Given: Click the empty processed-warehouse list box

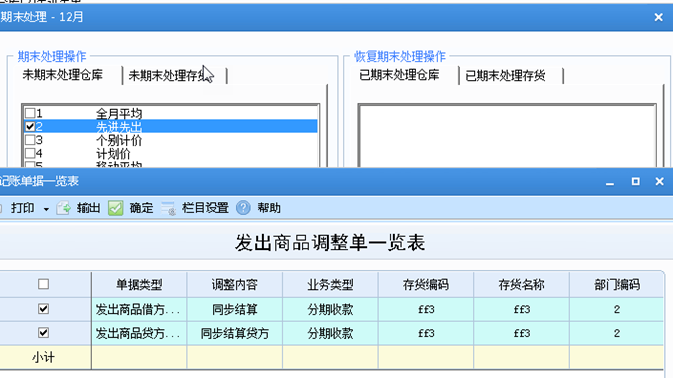Looking at the screenshot, I should 507,135.
